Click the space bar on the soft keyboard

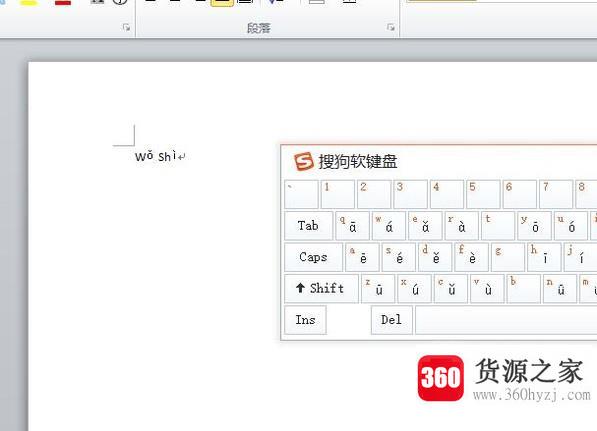(506, 320)
